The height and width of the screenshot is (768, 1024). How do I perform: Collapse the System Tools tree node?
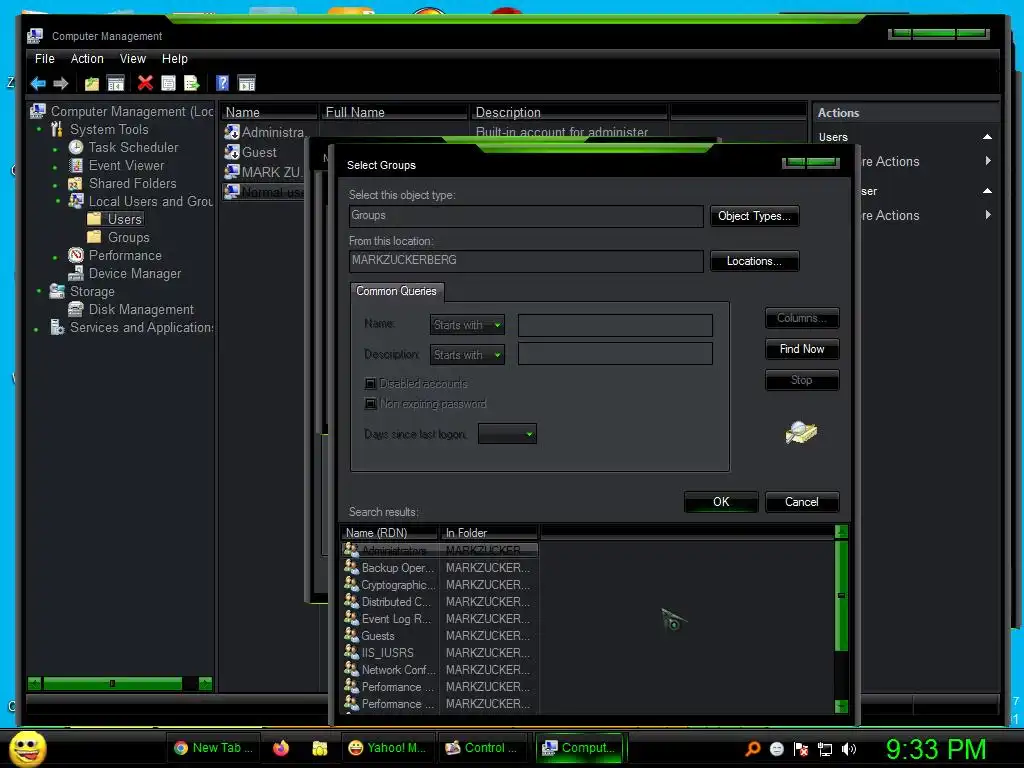pos(39,129)
